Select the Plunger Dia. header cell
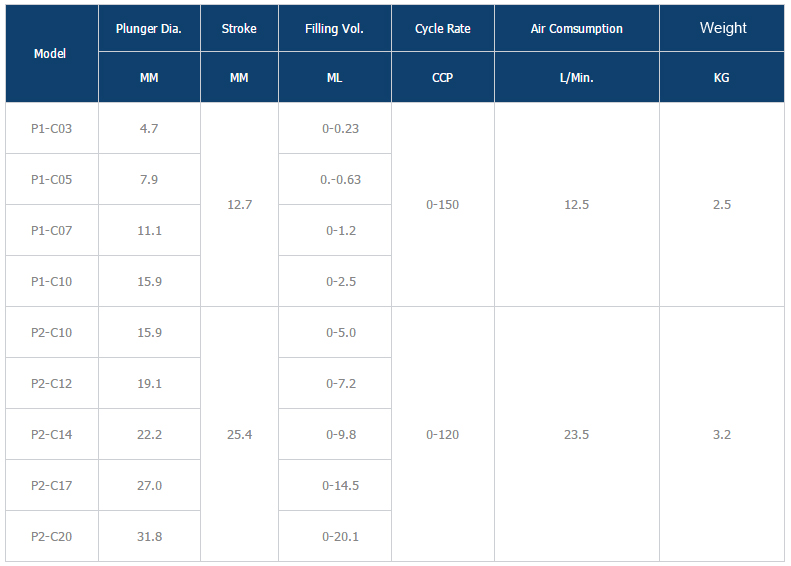The height and width of the screenshot is (566, 791). 148,29
